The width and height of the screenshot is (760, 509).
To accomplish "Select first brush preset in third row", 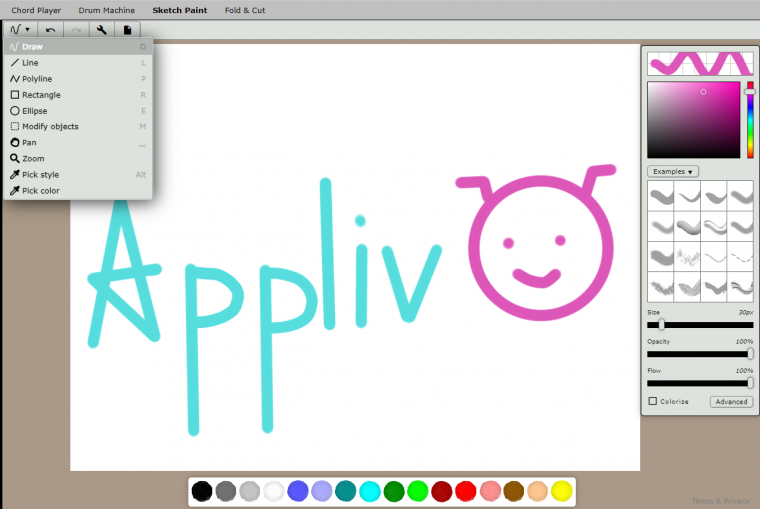I will pos(661,257).
